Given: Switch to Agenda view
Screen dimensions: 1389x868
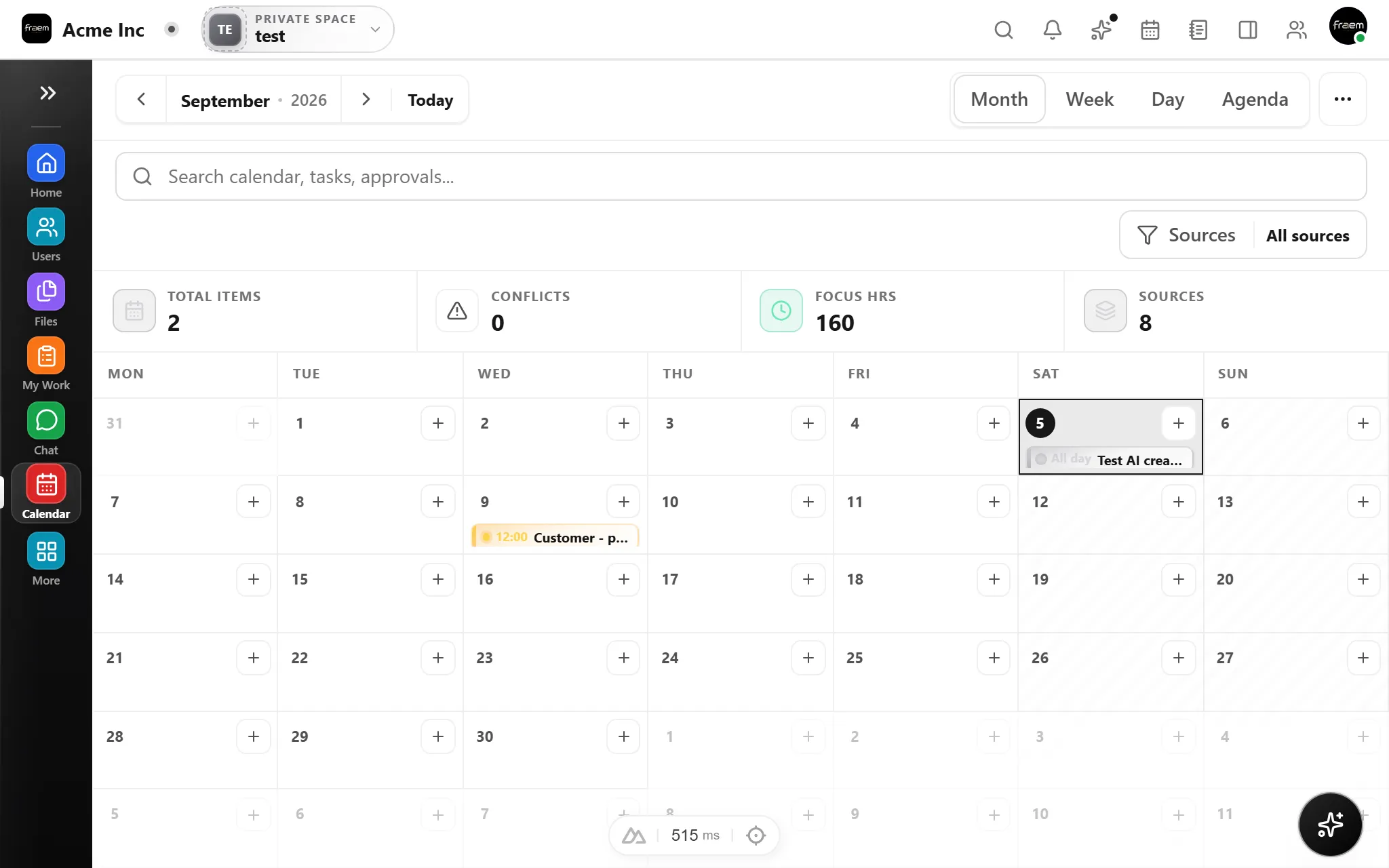Looking at the screenshot, I should [x=1255, y=99].
